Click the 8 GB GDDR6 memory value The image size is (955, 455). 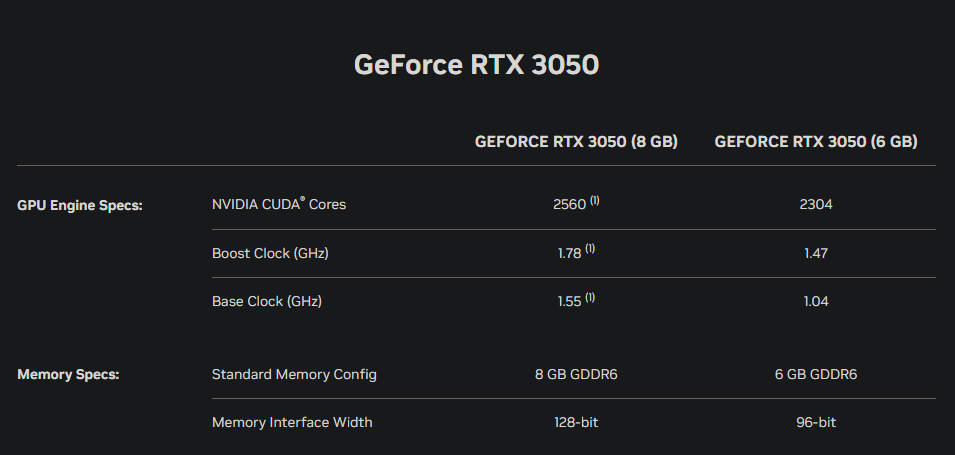point(576,375)
